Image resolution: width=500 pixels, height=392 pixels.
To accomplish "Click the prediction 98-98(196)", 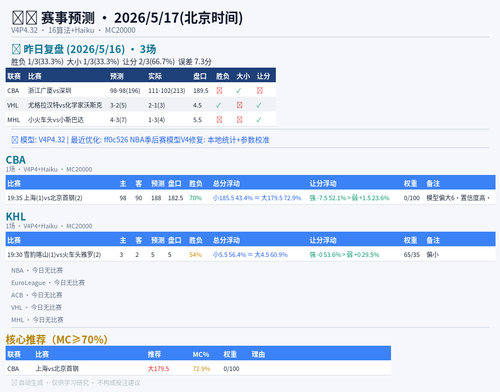I will click(125, 91).
